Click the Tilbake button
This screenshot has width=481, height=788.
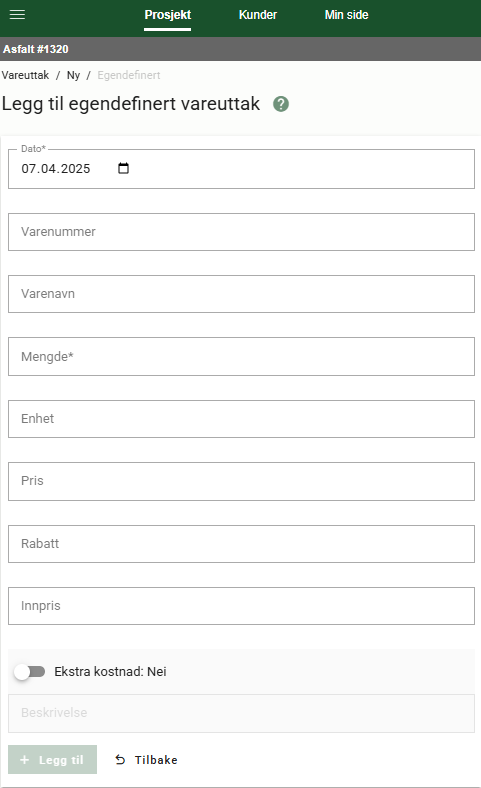146,759
